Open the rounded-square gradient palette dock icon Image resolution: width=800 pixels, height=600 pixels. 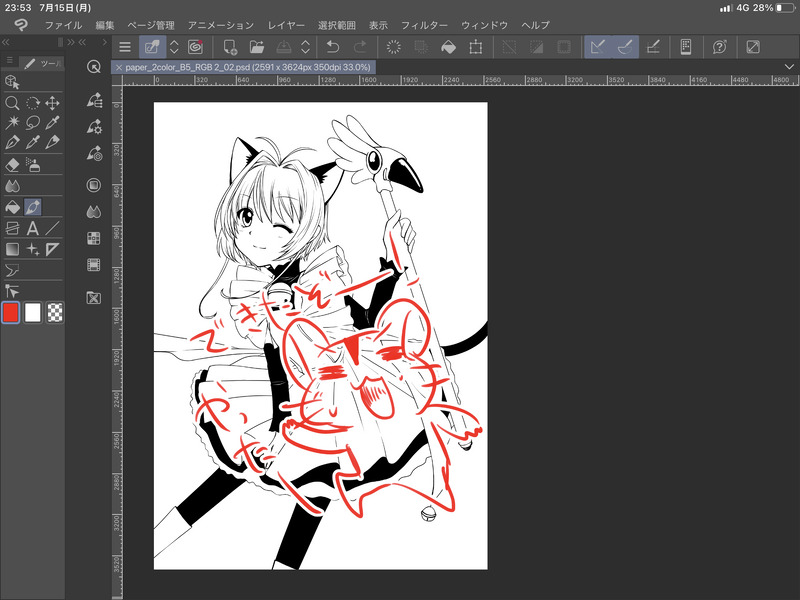point(94,185)
